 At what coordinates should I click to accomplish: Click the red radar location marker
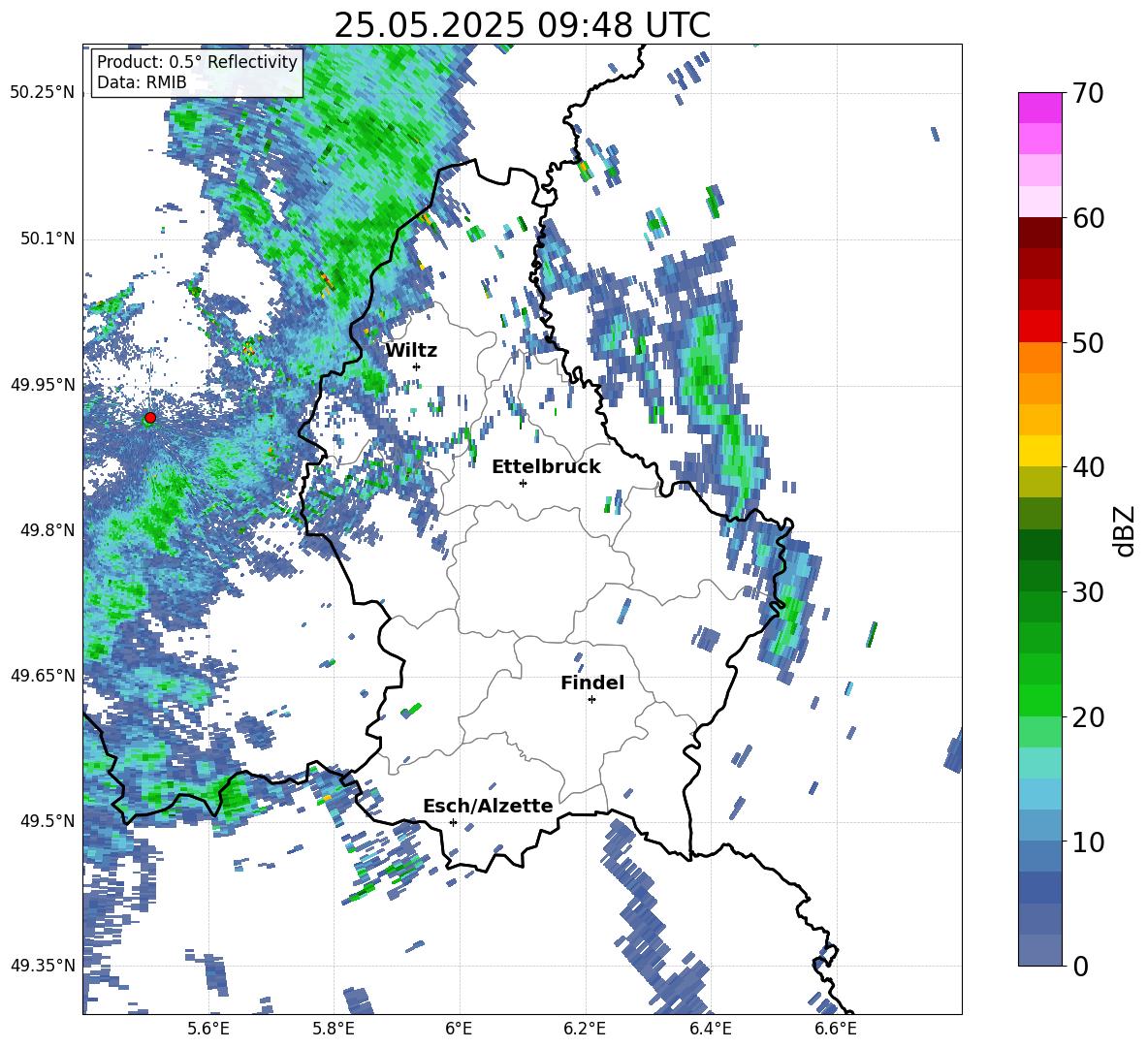pos(150,418)
